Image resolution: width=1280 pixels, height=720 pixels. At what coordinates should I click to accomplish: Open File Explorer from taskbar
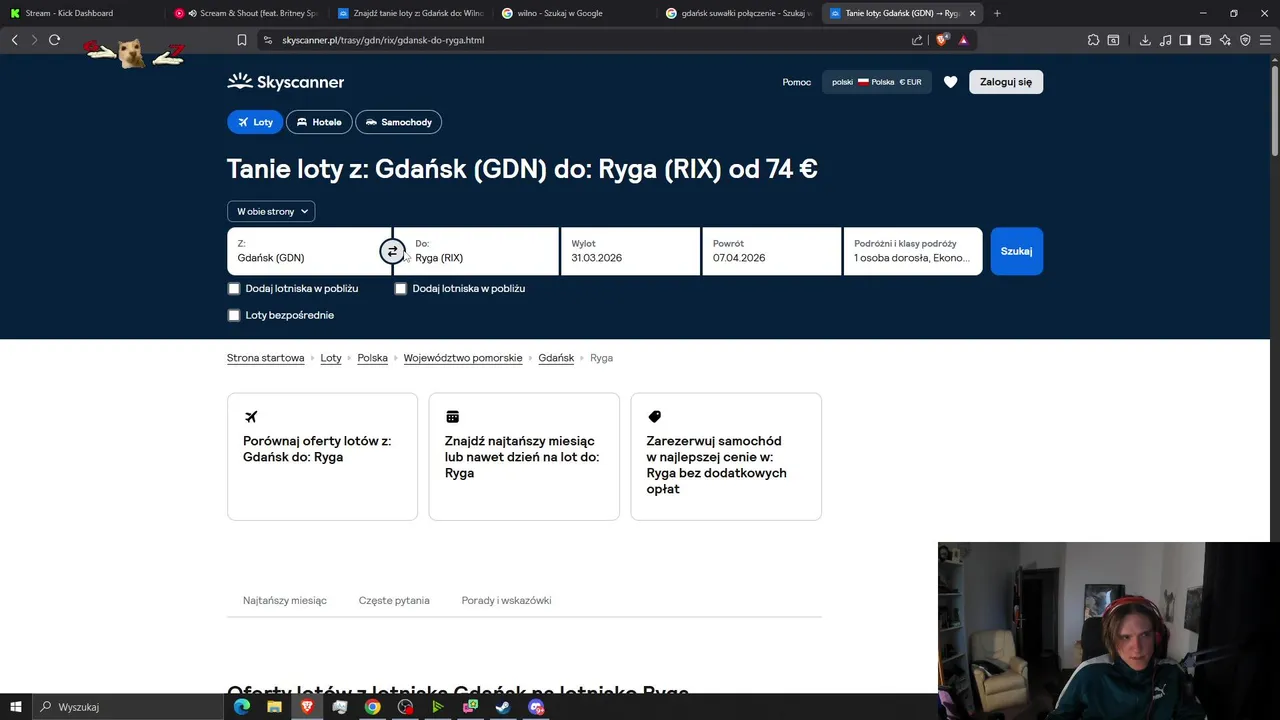tap(274, 707)
